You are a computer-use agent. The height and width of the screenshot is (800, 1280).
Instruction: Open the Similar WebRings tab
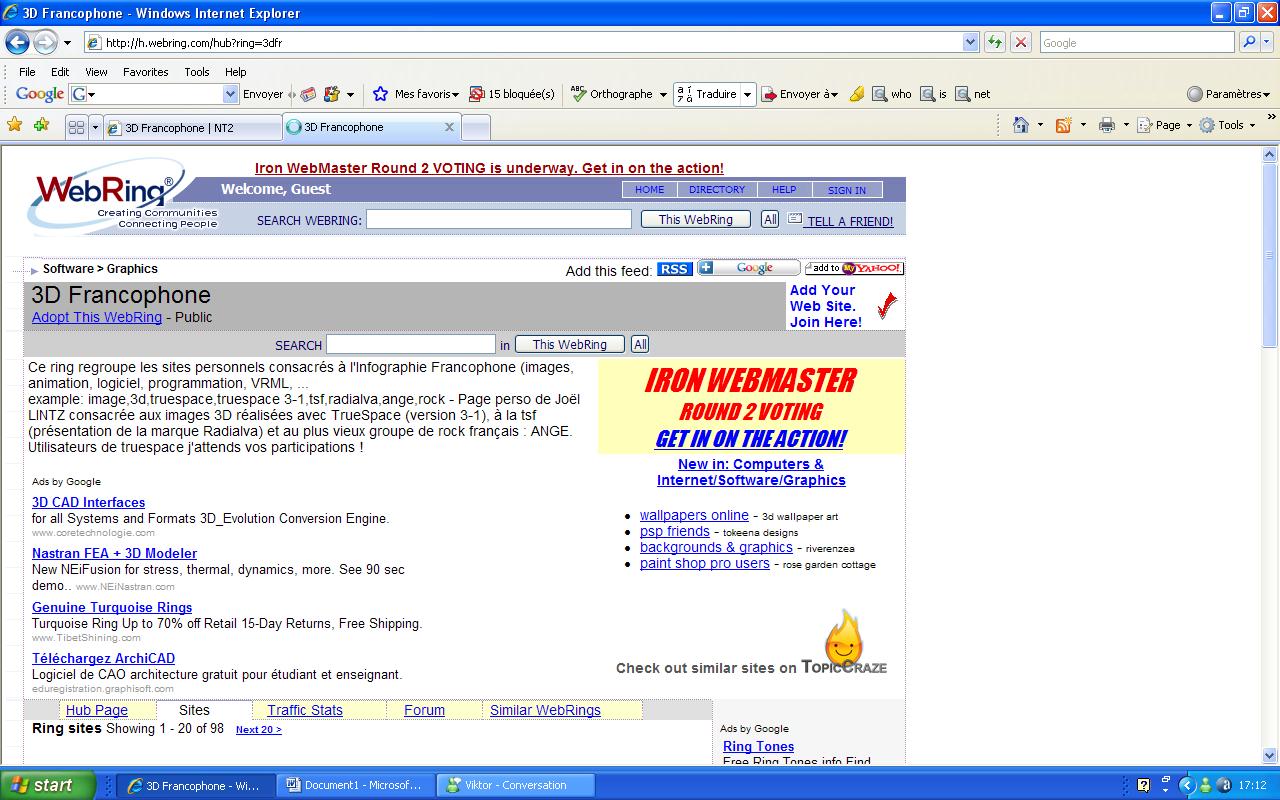(545, 710)
